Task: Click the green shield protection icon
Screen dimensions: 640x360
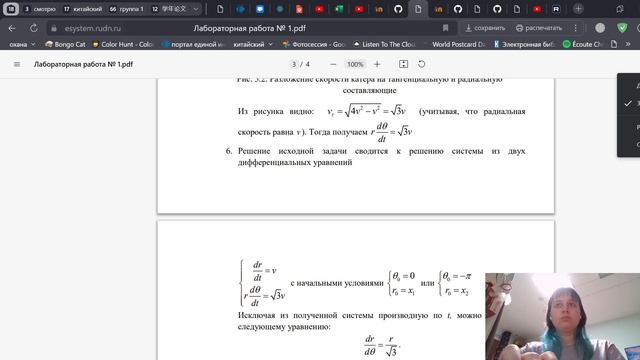Action: (622, 28)
